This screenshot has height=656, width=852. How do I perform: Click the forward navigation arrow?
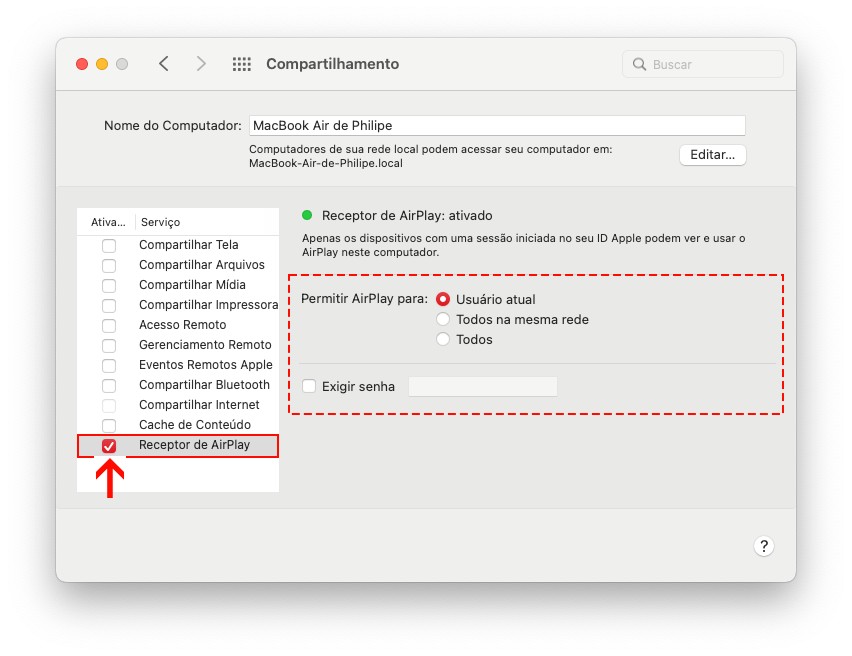[x=201, y=64]
